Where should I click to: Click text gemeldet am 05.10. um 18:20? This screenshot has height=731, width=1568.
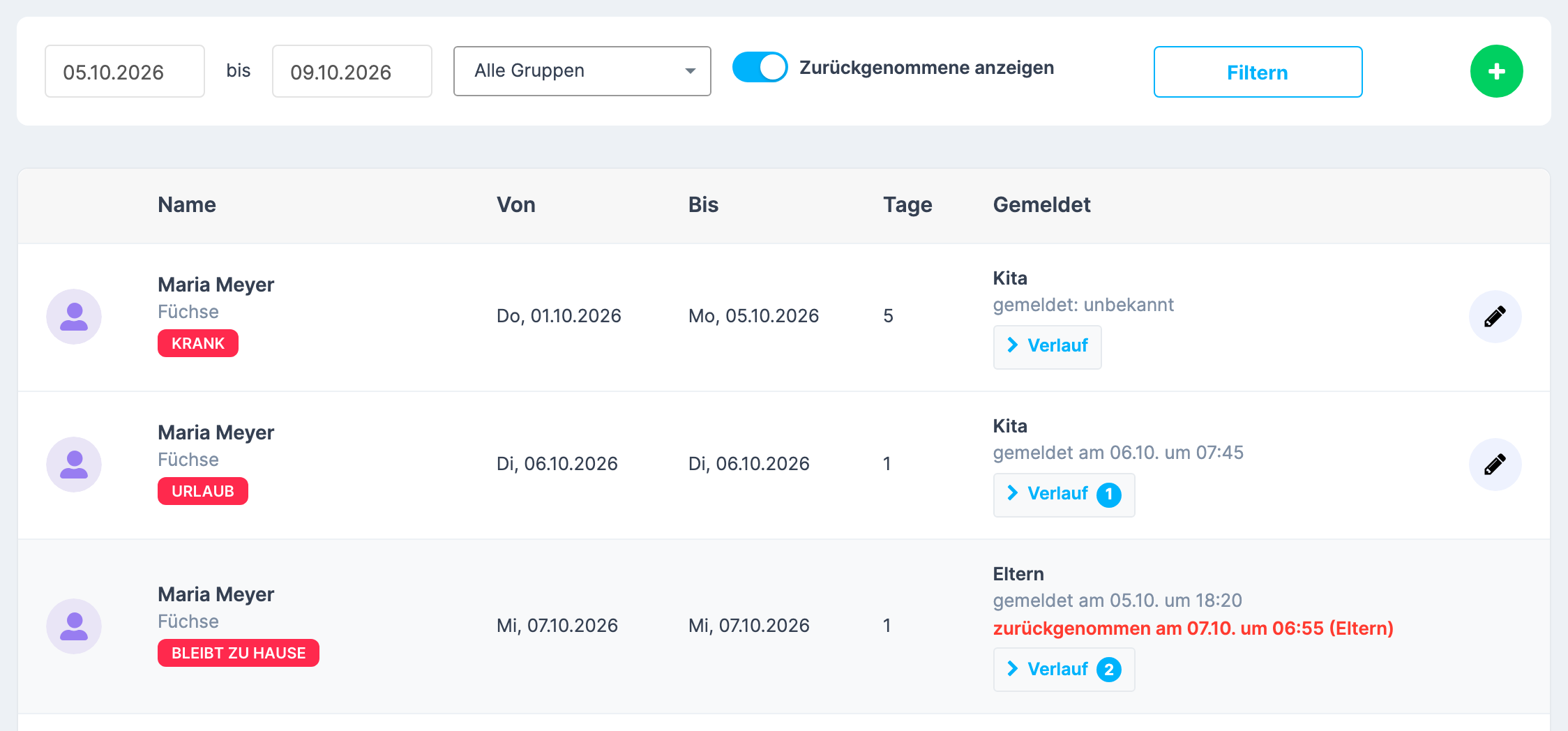1117,601
